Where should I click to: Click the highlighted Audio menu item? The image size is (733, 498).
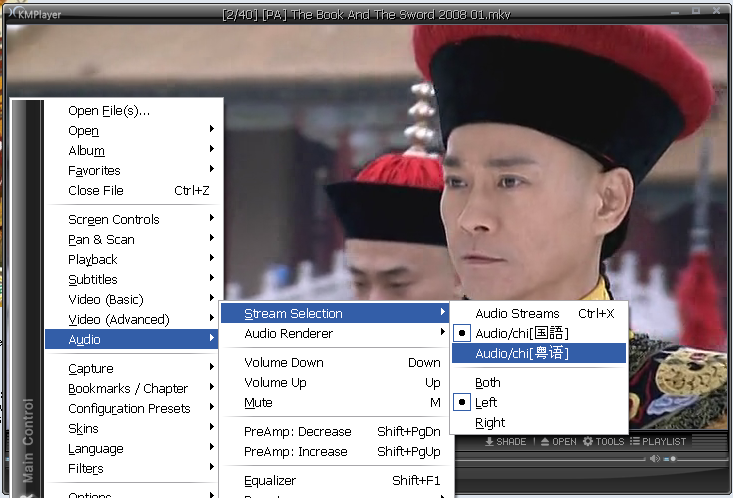pos(132,339)
